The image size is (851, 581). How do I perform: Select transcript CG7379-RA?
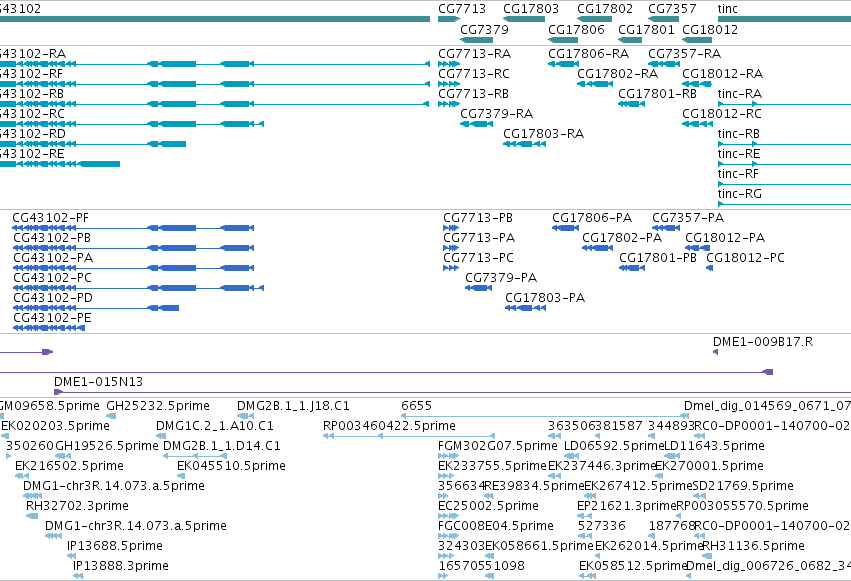click(x=477, y=124)
